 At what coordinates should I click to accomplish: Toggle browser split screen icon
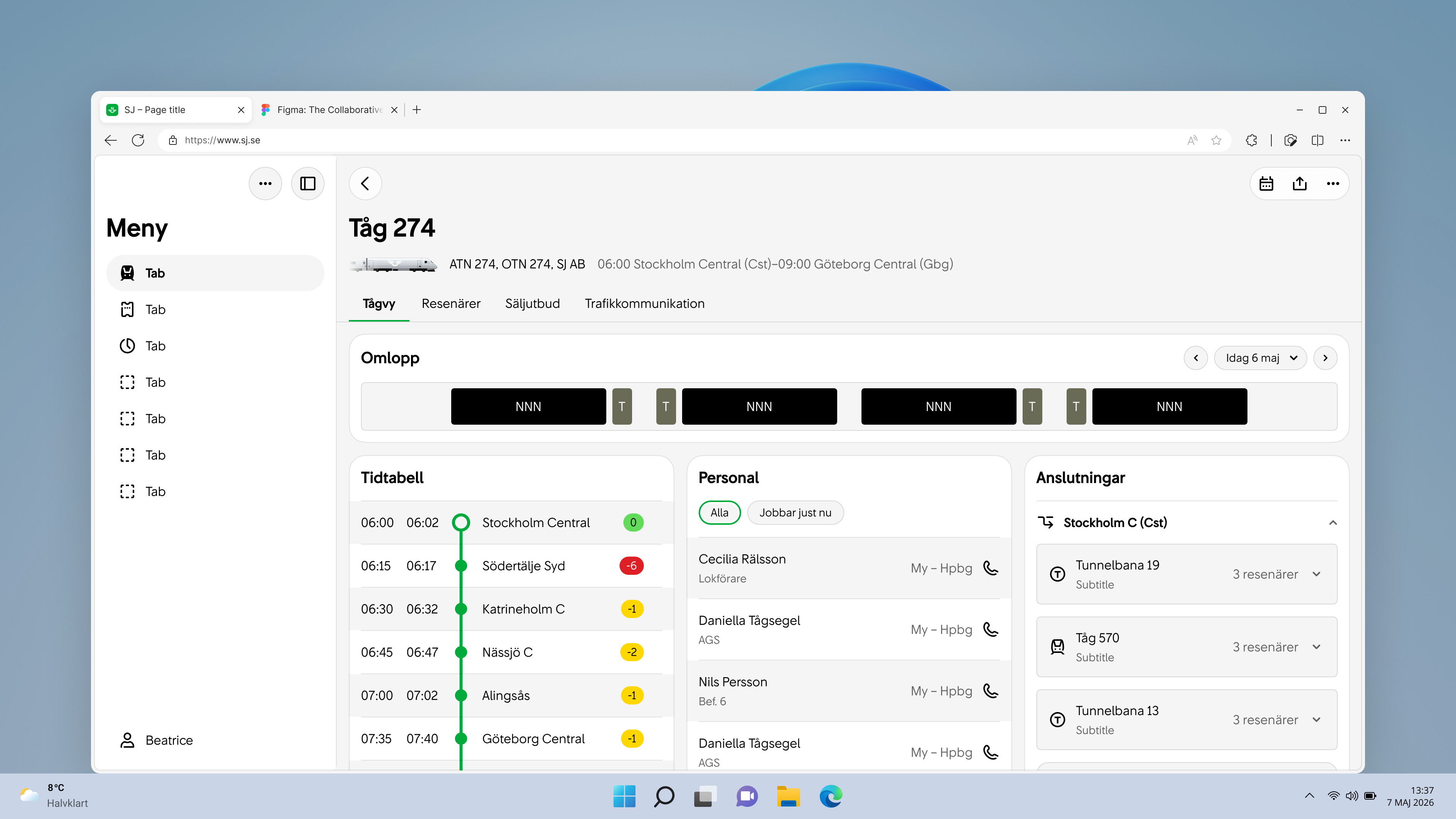(x=1318, y=140)
